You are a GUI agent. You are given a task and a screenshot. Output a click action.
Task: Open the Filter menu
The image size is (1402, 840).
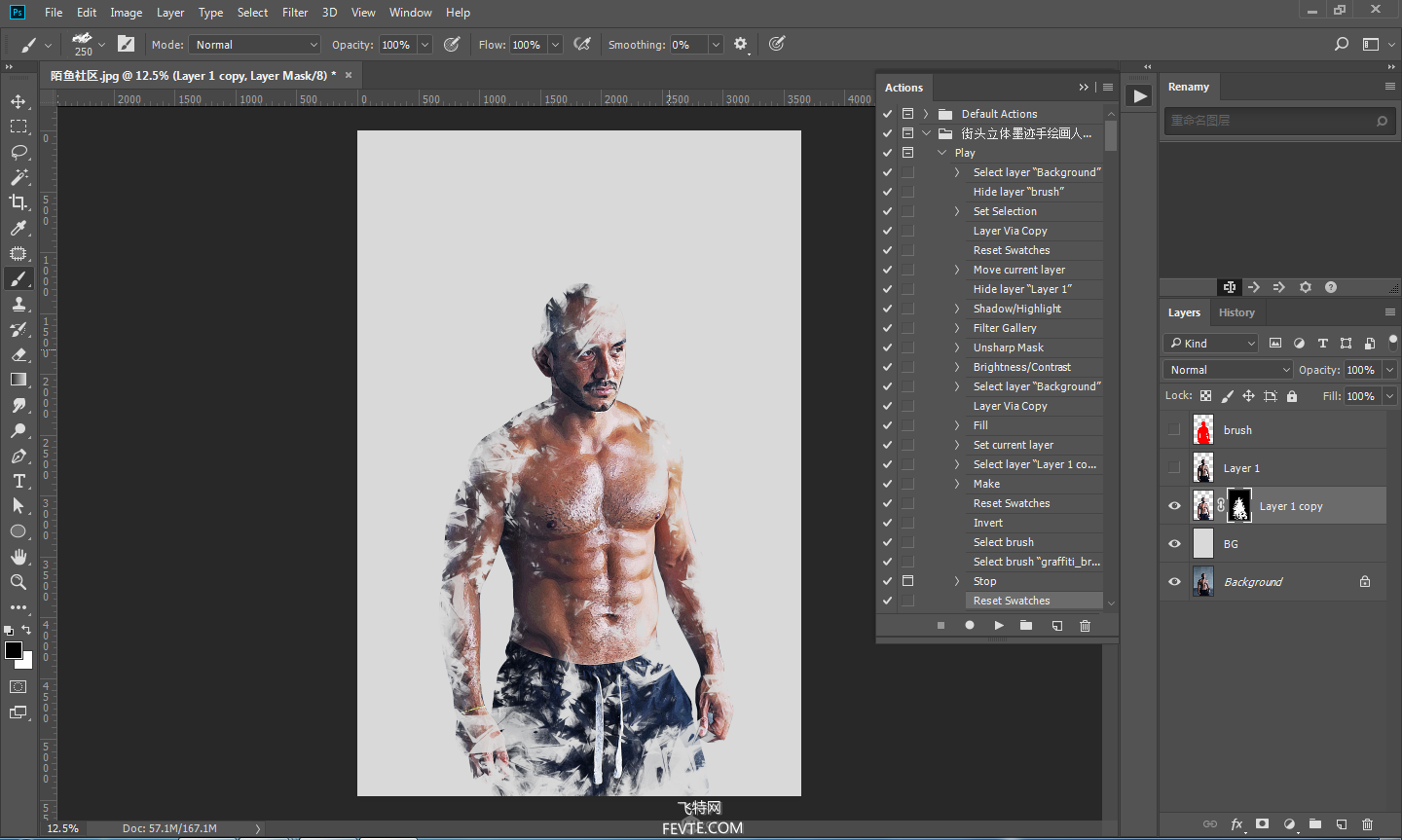295,13
